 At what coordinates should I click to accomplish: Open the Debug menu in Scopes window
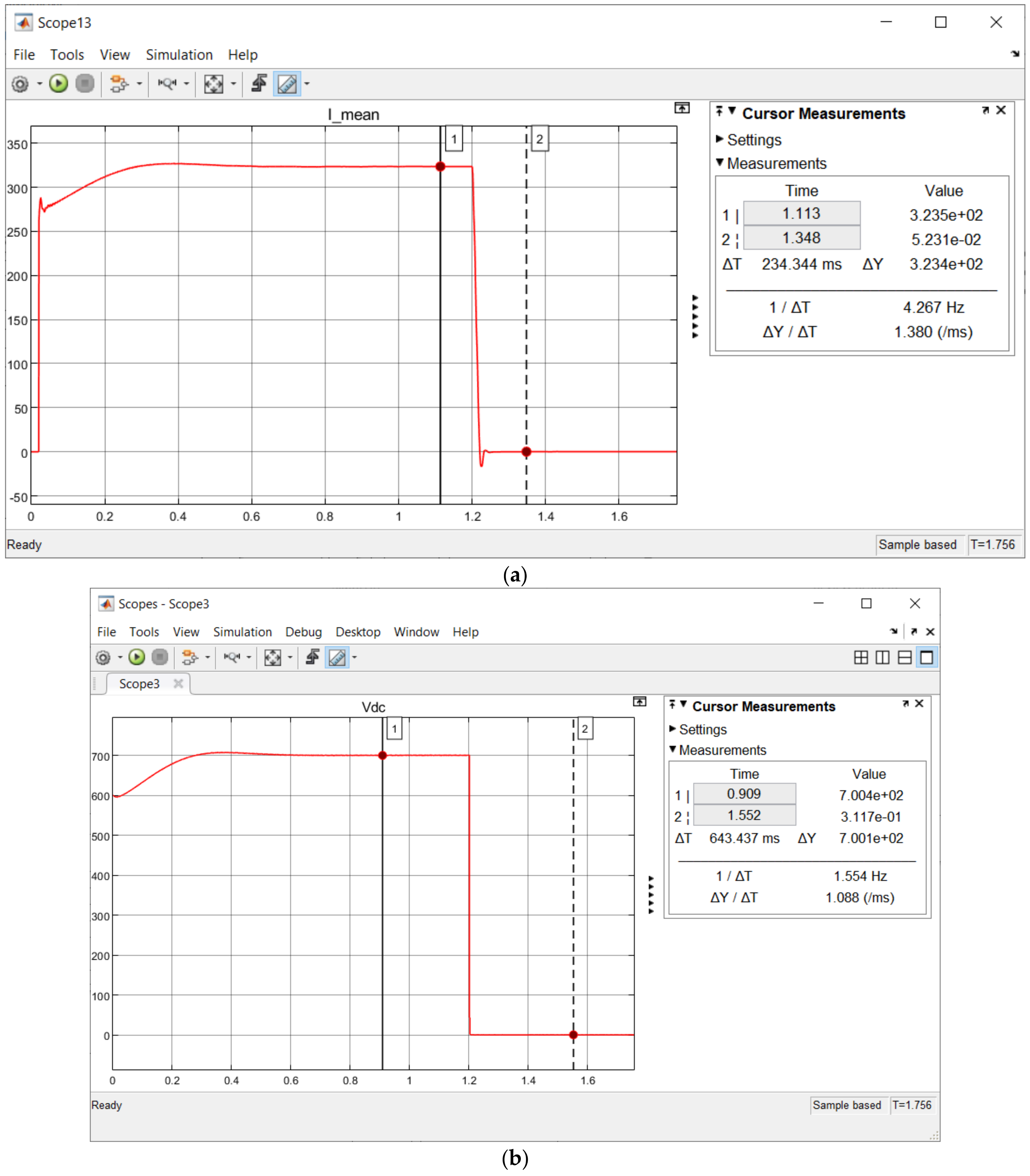point(303,632)
